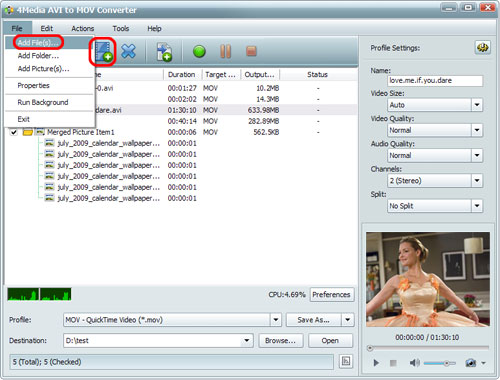The width and height of the screenshot is (500, 380).
Task: Click the first july_2009_calendar_wallpaper item
Action: tap(108, 143)
